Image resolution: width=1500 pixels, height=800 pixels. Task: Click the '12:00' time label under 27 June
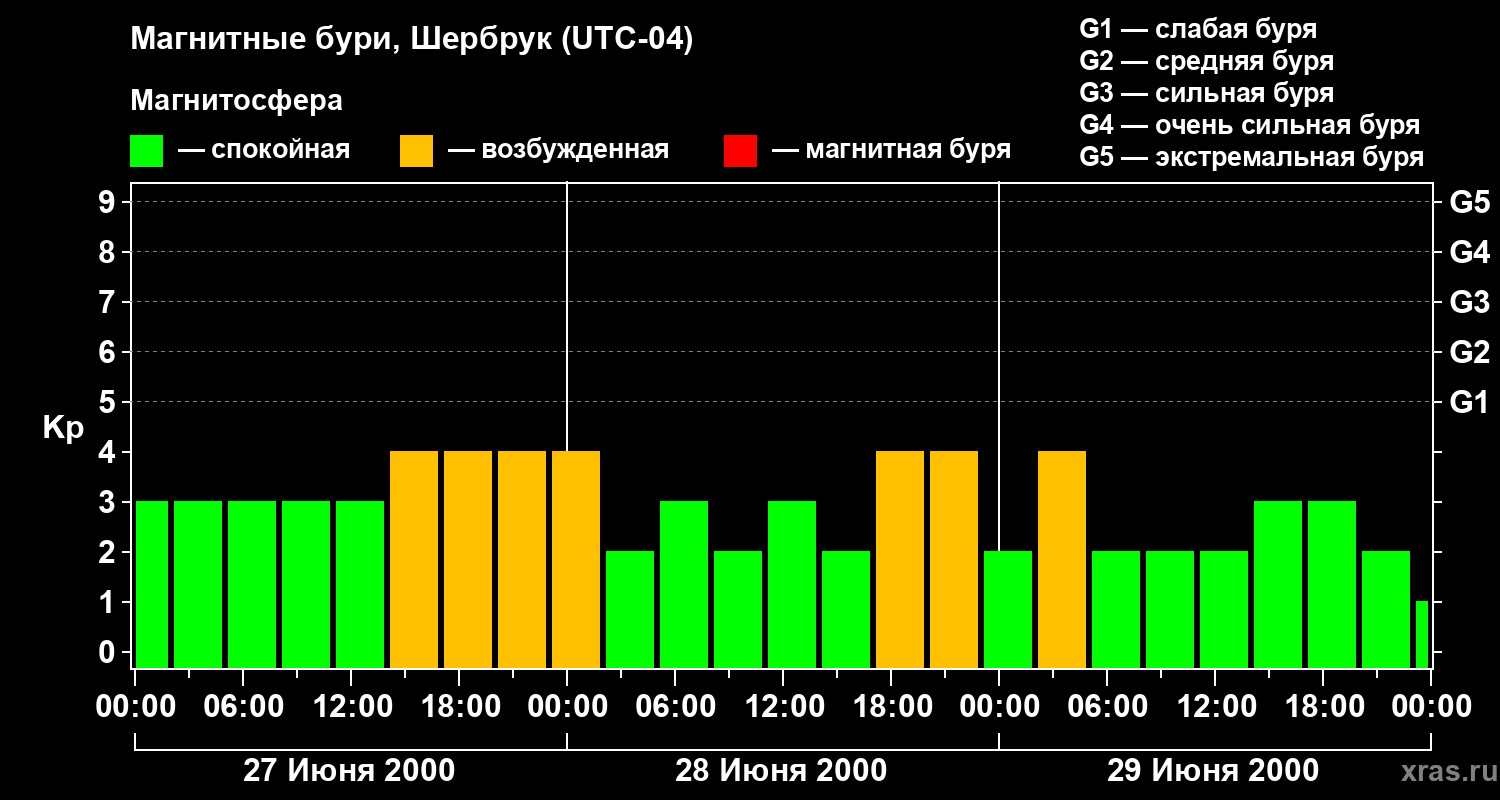point(351,707)
